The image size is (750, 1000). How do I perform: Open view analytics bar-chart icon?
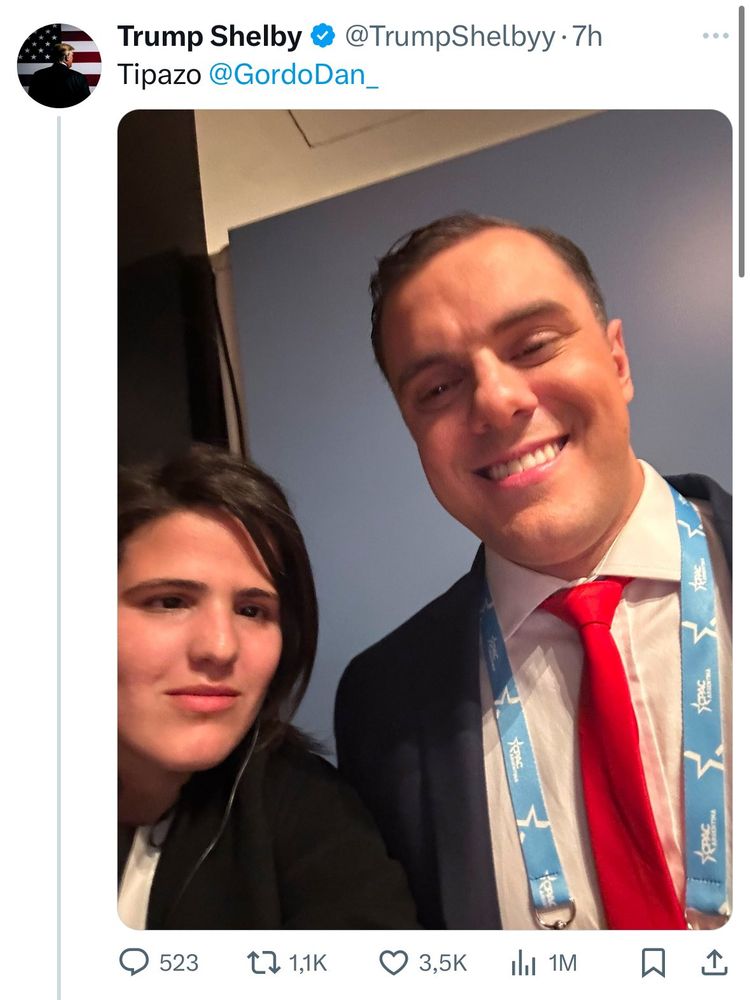523,963
